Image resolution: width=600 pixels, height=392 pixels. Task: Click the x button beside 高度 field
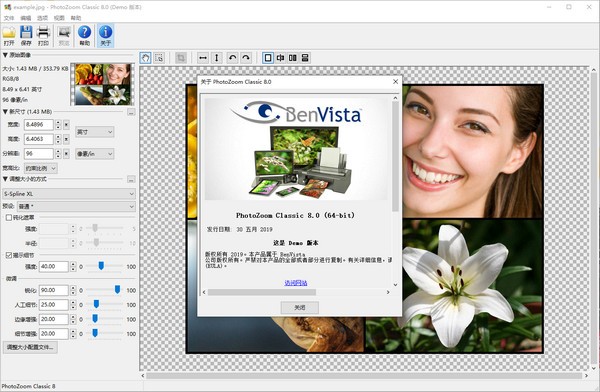coord(66,139)
